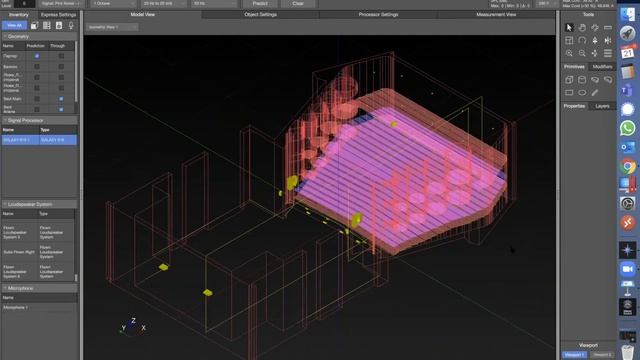Open the 20 Hz to 20 kHz range dropdown
This screenshot has width=640, height=360.
(x=164, y=4)
